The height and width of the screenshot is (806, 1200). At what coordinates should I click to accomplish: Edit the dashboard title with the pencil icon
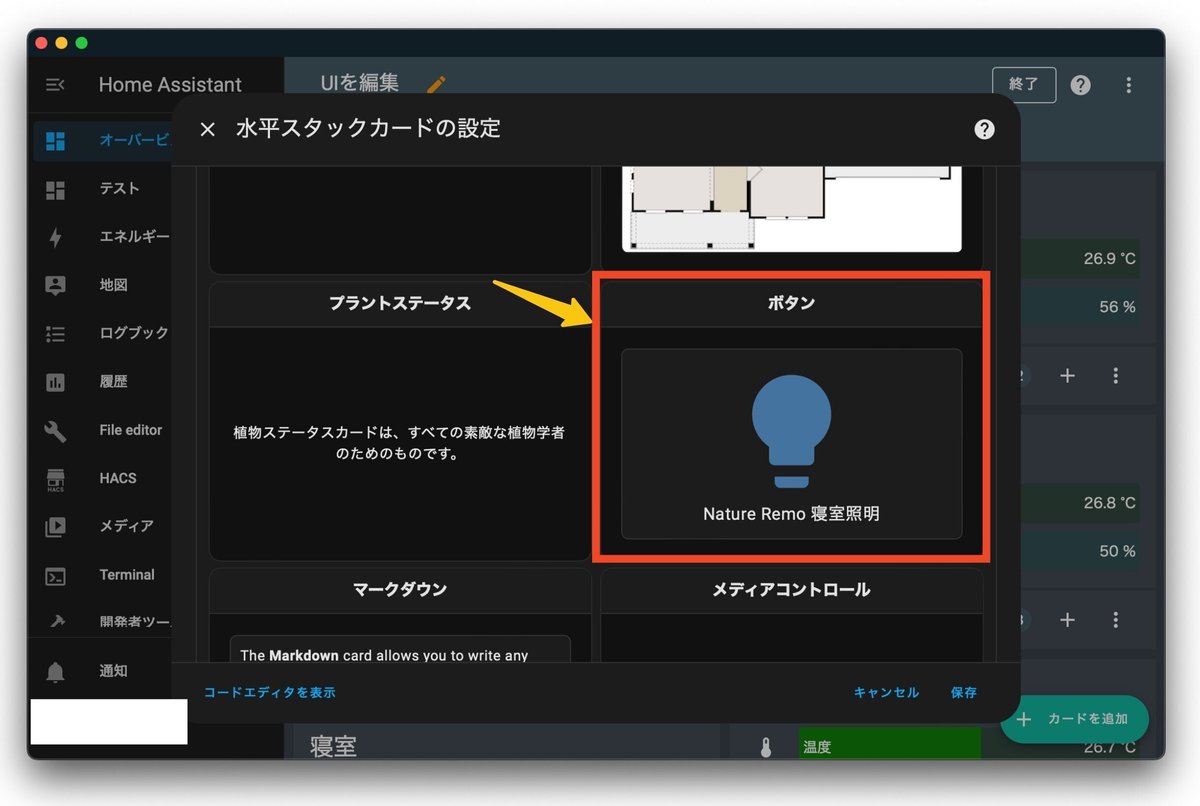pos(436,84)
